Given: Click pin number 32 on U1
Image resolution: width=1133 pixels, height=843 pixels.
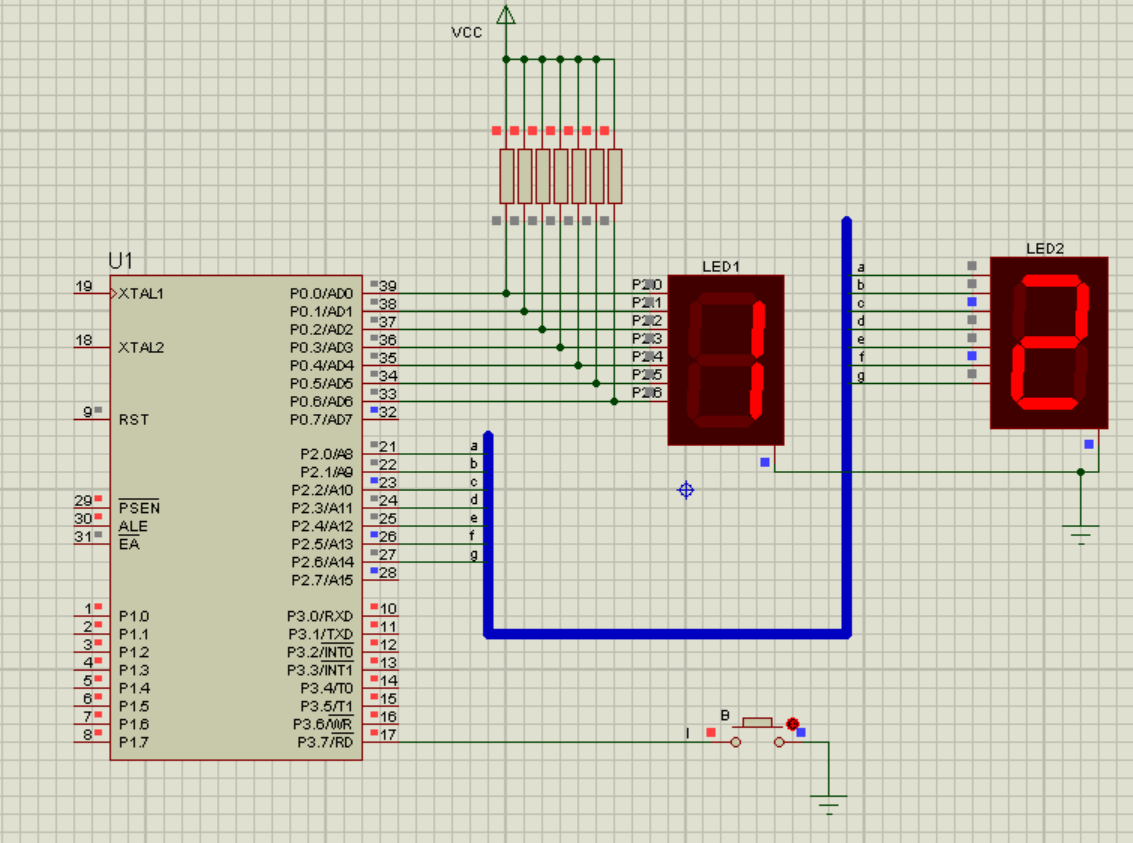Looking at the screenshot, I should click(x=388, y=412).
